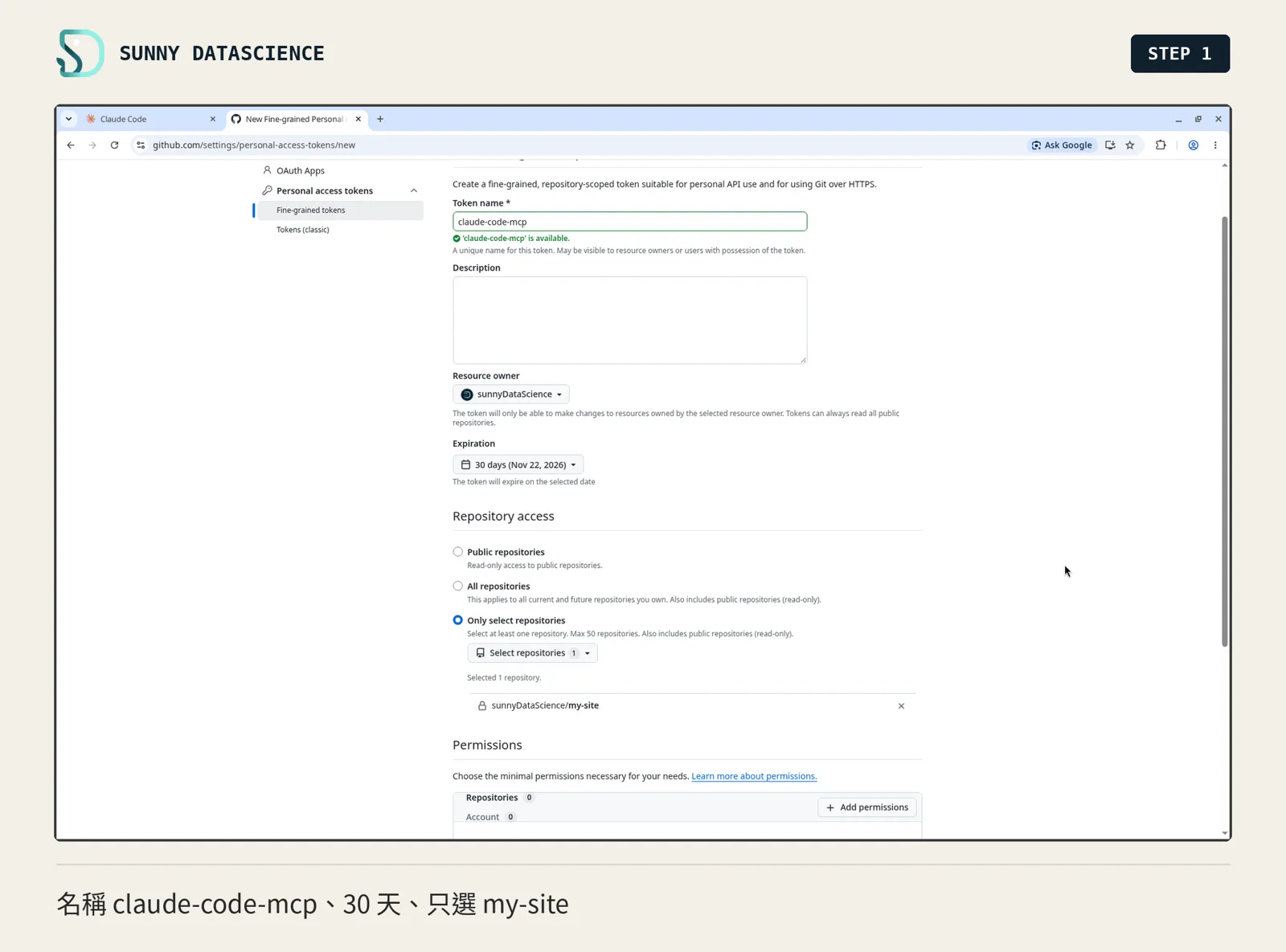Select the Repositories permissions tab

[499, 798]
